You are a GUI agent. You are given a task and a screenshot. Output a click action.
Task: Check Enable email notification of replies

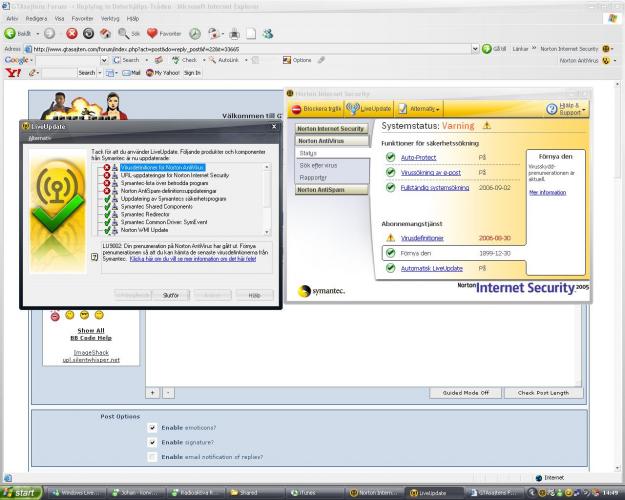coord(152,456)
